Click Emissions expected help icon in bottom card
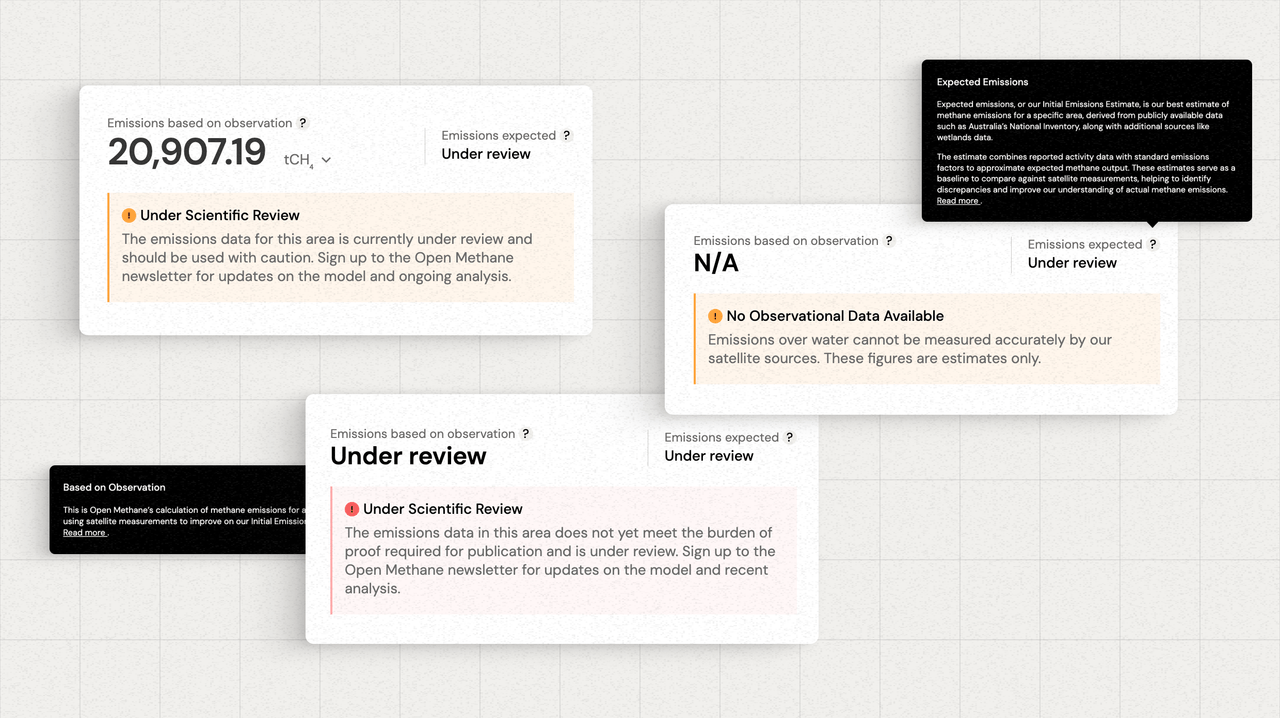1280x718 pixels. (789, 437)
